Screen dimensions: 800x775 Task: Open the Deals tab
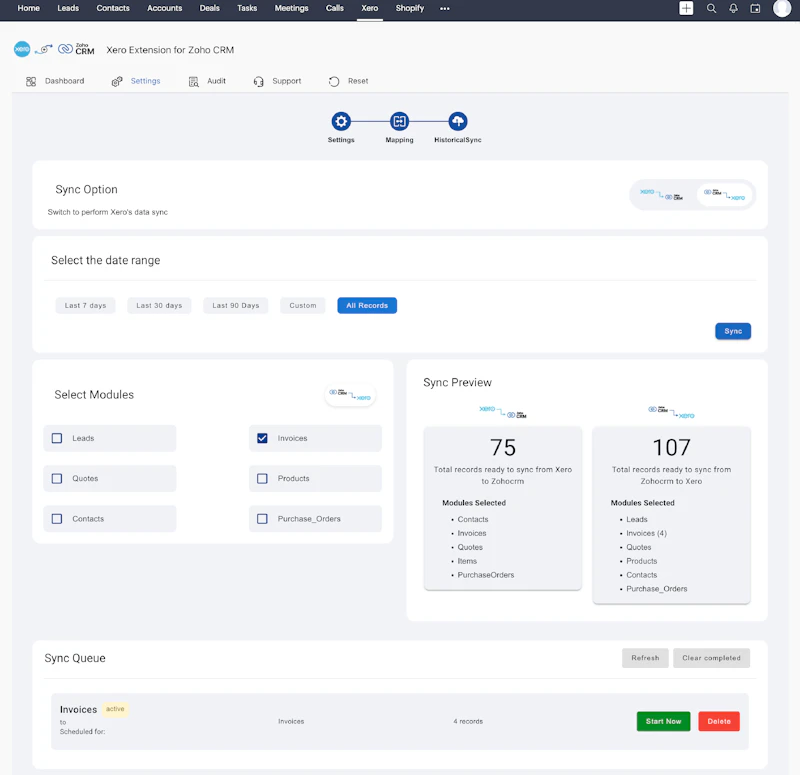point(209,8)
